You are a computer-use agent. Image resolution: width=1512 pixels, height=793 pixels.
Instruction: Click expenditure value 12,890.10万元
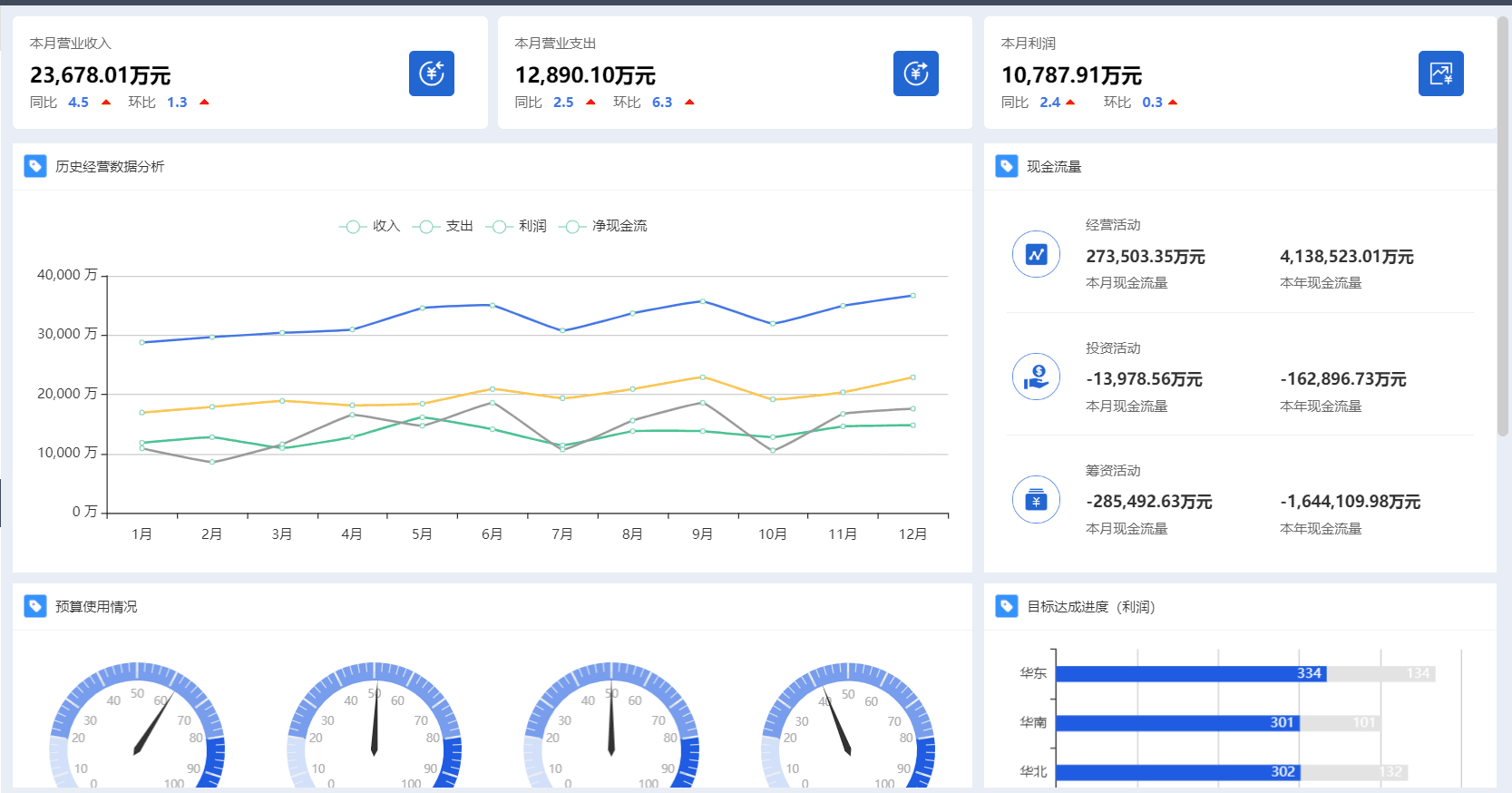(585, 75)
